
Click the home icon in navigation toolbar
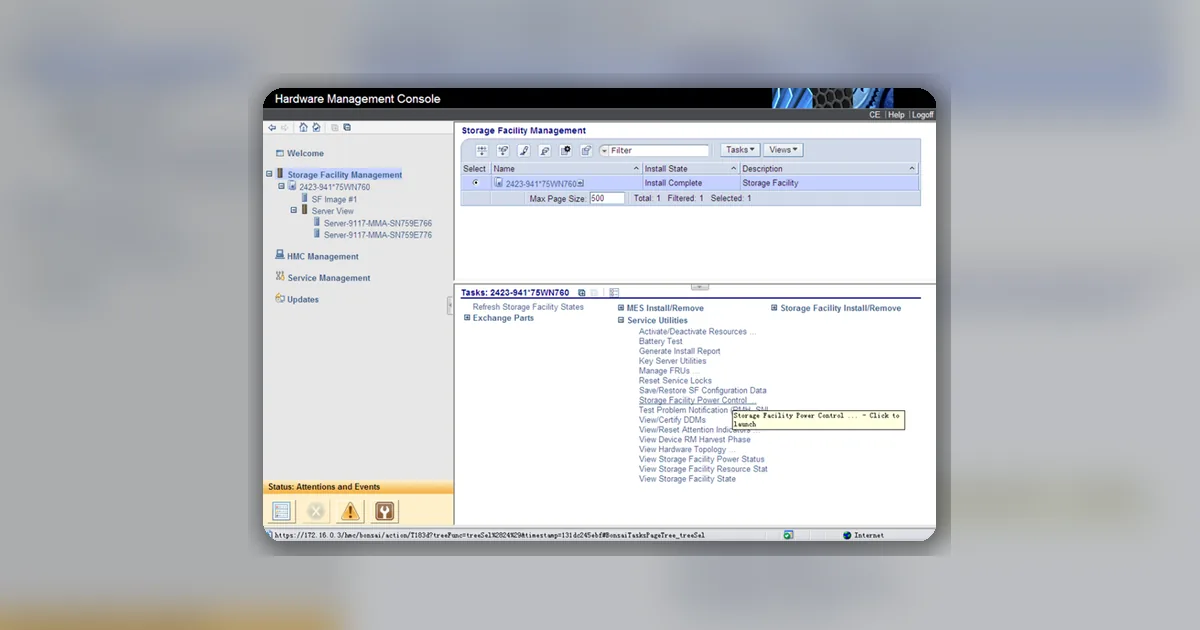[303, 127]
